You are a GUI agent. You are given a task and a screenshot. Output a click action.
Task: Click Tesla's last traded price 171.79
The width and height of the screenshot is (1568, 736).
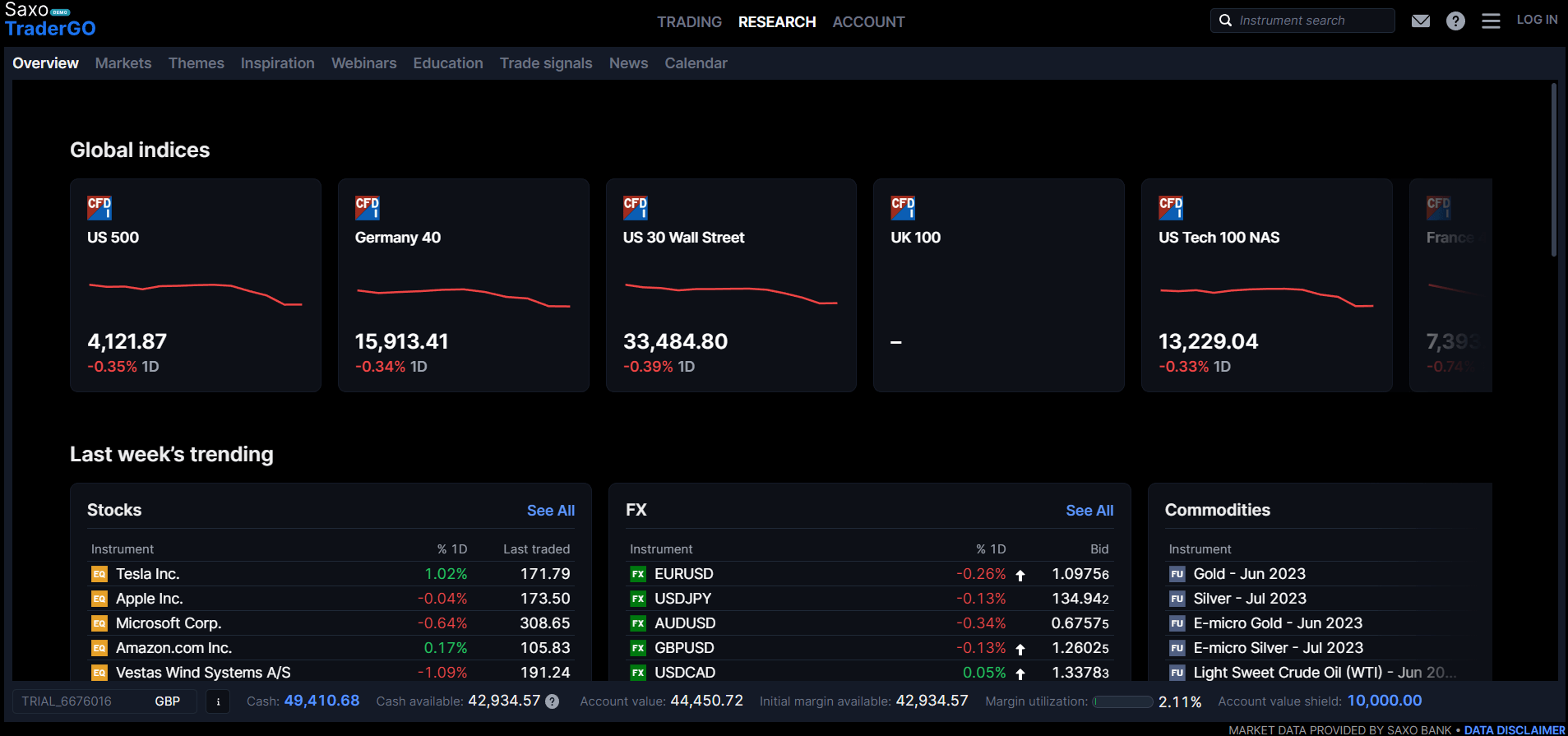pos(545,574)
